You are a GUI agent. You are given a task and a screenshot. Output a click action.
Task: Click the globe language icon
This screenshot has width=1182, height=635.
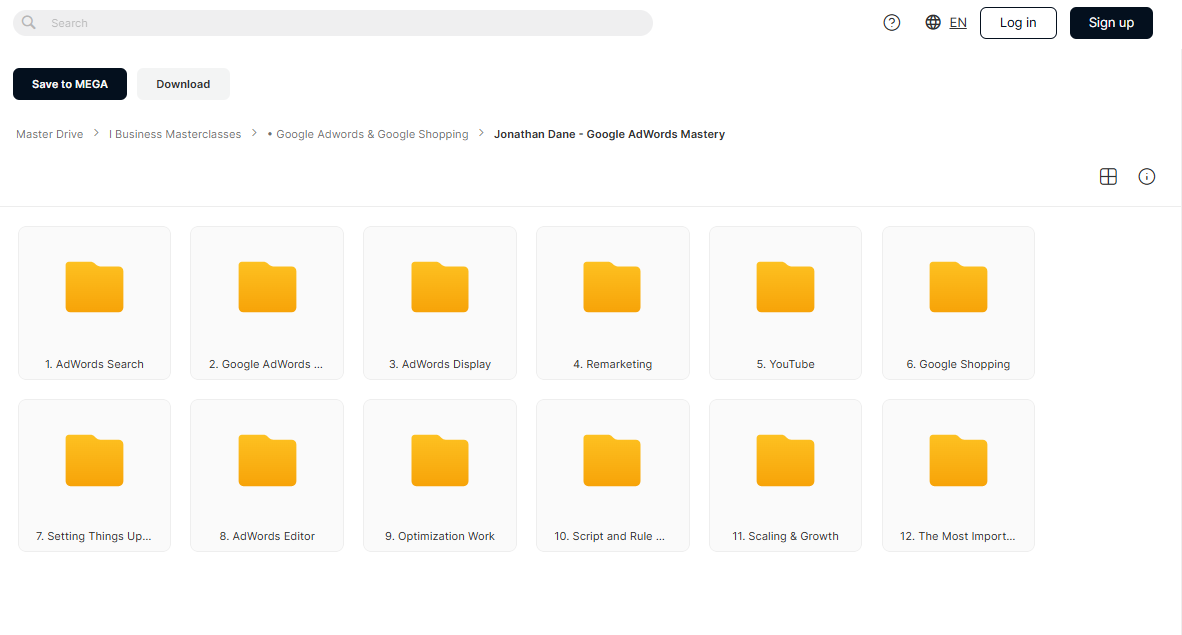[933, 23]
